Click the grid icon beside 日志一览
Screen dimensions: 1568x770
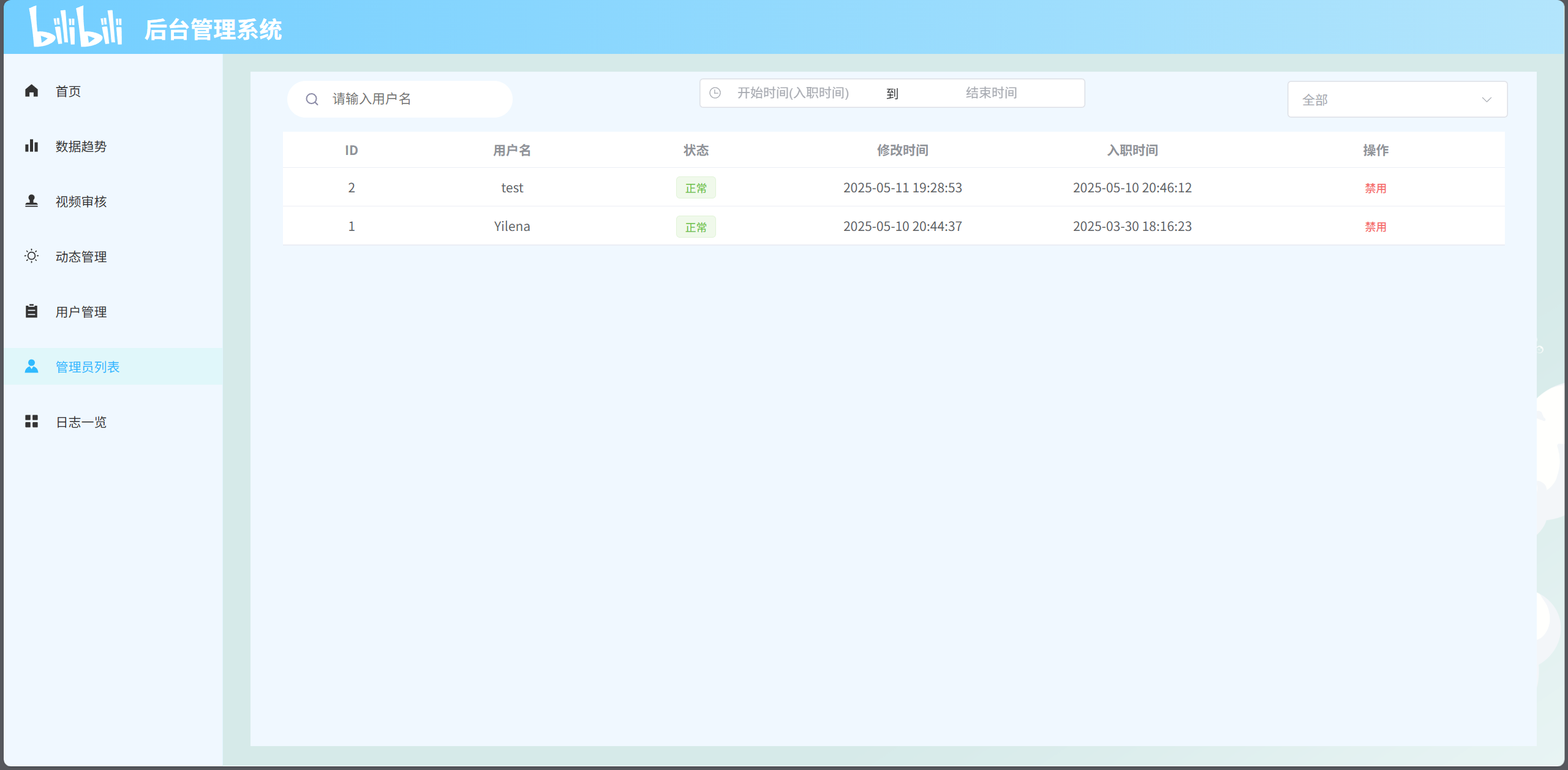coord(31,421)
